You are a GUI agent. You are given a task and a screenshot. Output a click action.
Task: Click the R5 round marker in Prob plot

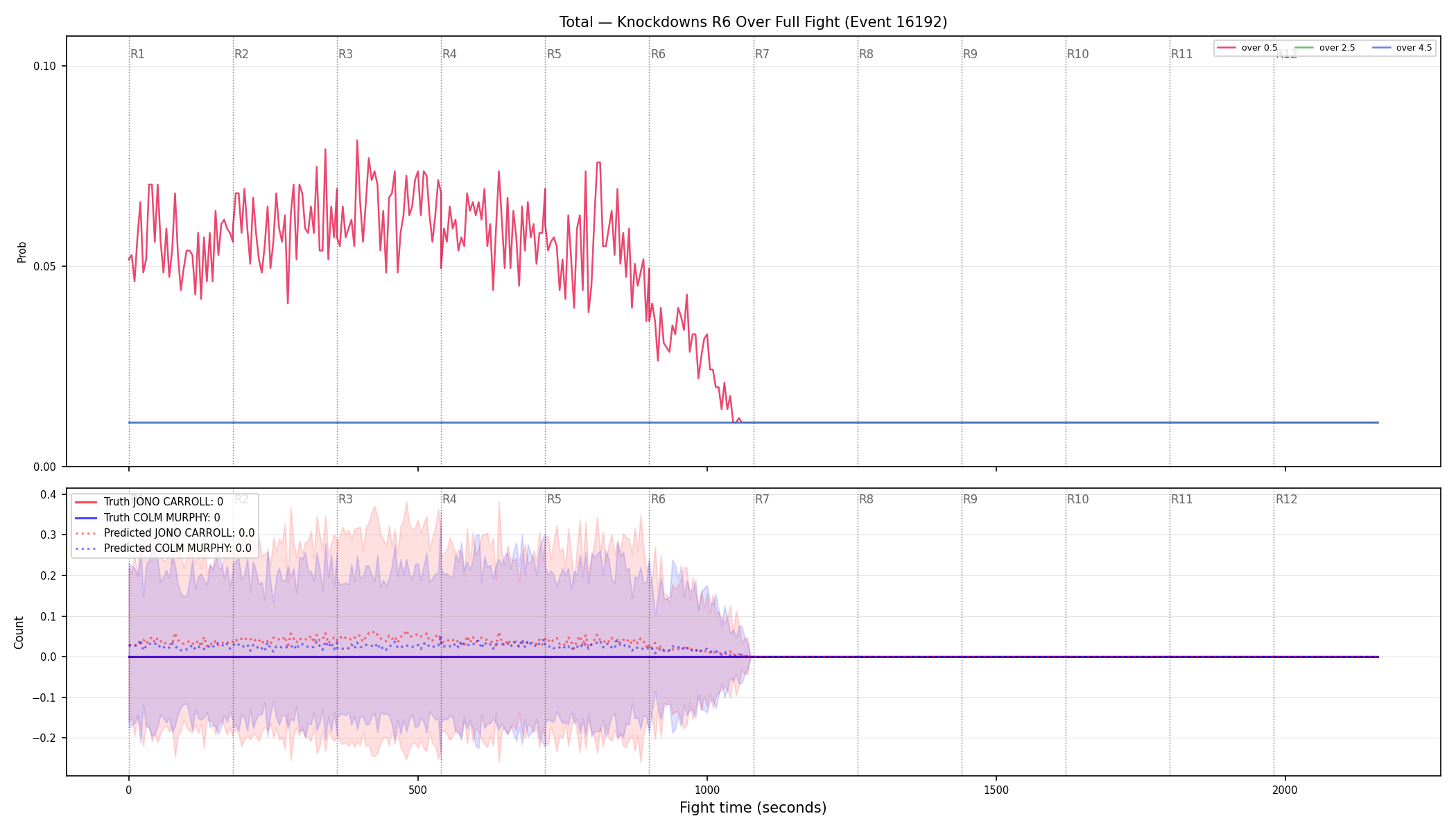coord(554,55)
